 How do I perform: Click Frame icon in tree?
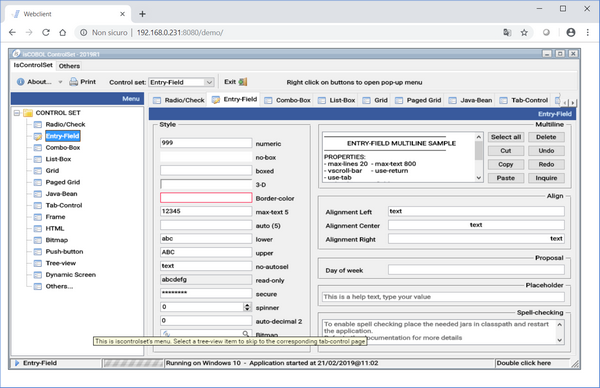(x=38, y=217)
